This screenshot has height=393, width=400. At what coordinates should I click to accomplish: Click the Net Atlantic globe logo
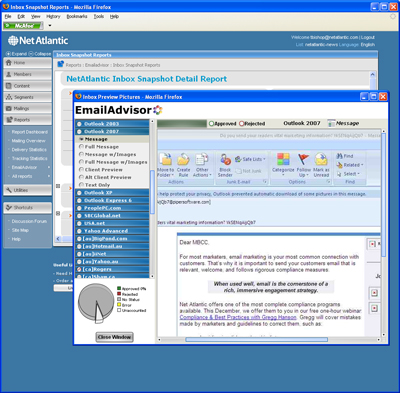pyautogui.click(x=13, y=41)
